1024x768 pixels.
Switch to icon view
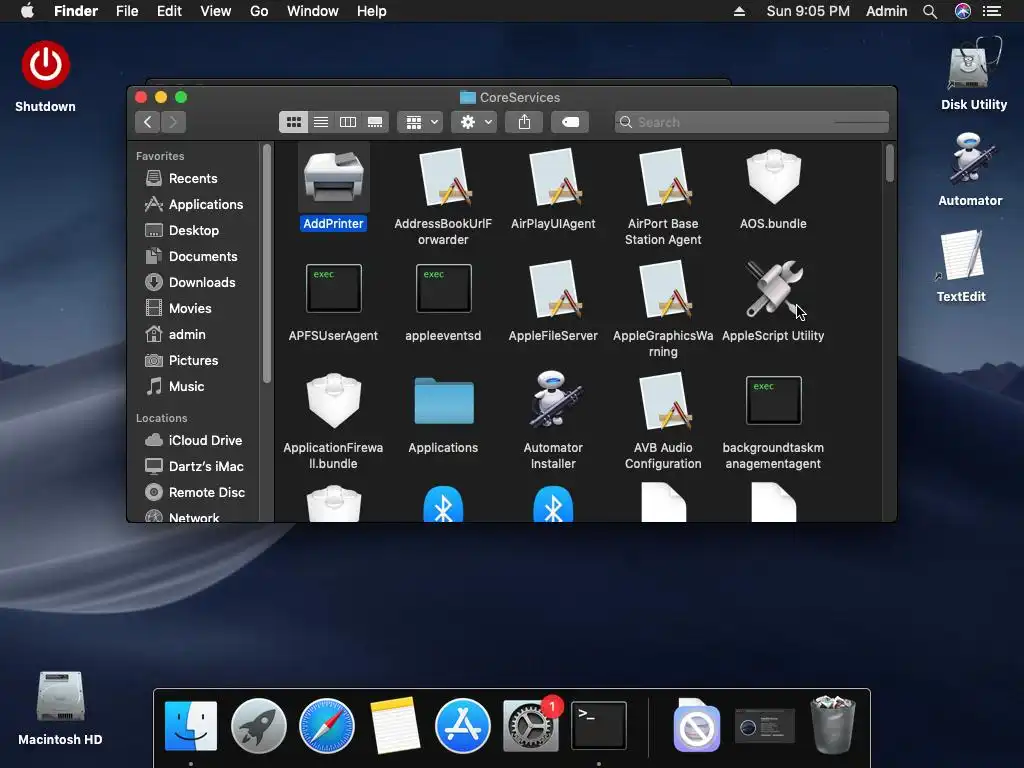pyautogui.click(x=293, y=122)
